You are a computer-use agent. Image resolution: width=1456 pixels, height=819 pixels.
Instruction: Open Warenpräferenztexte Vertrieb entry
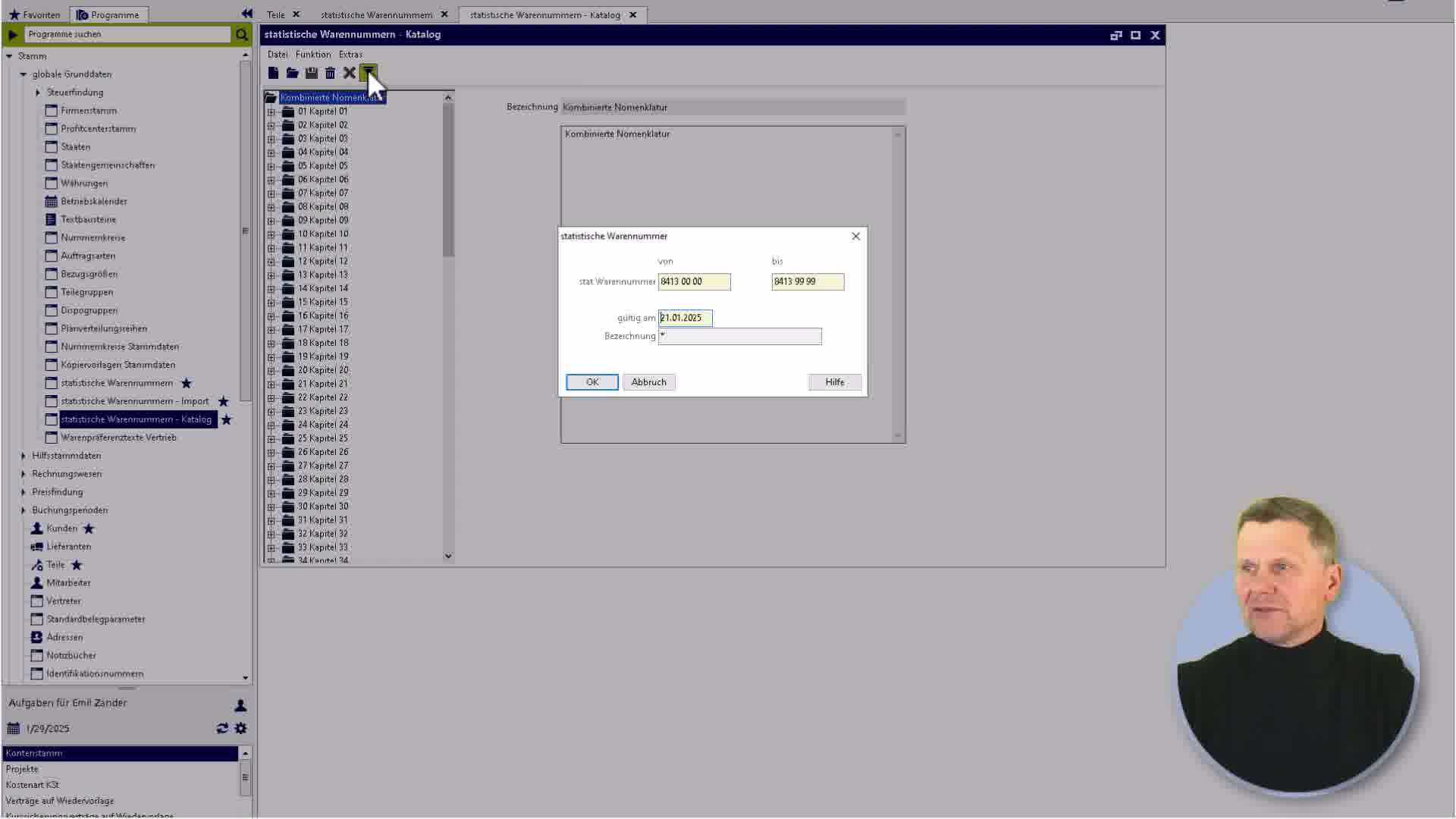[118, 438]
